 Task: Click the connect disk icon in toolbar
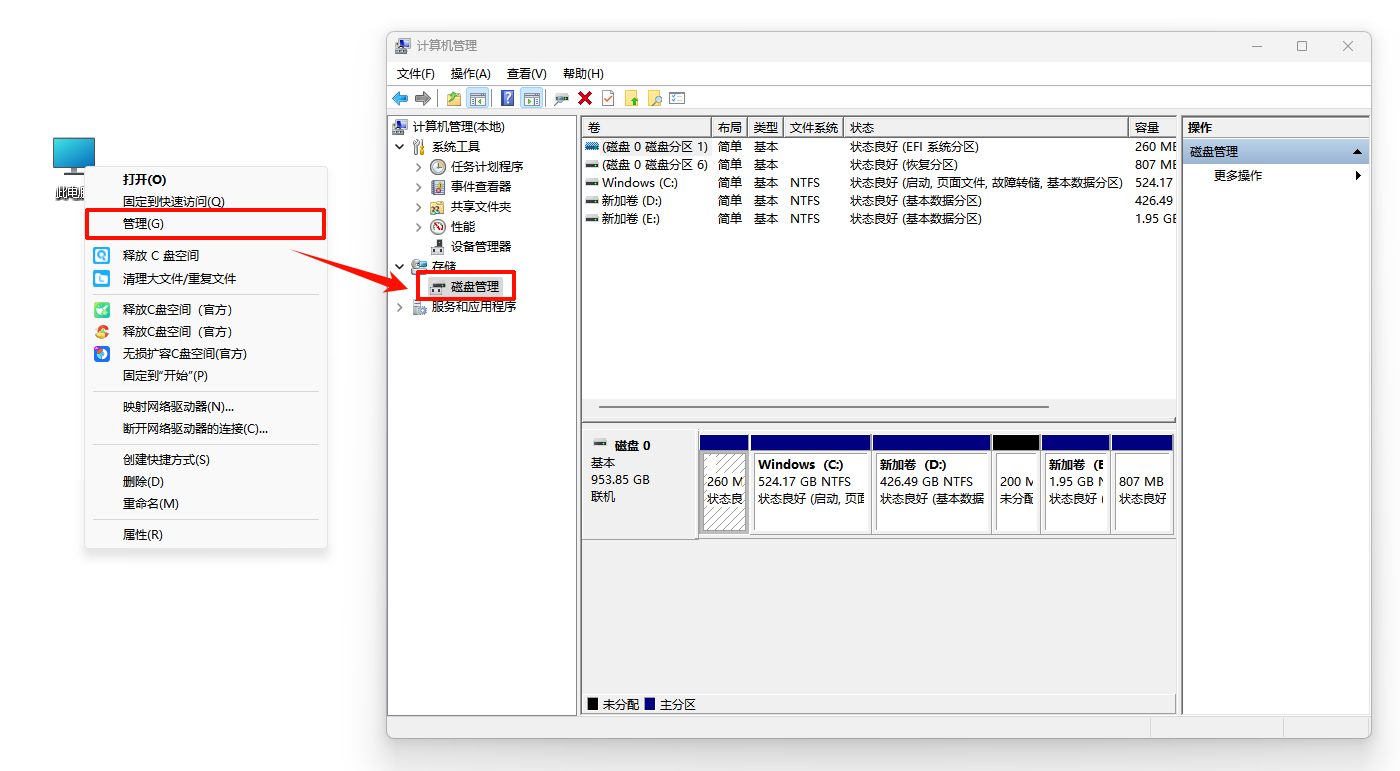click(x=561, y=98)
